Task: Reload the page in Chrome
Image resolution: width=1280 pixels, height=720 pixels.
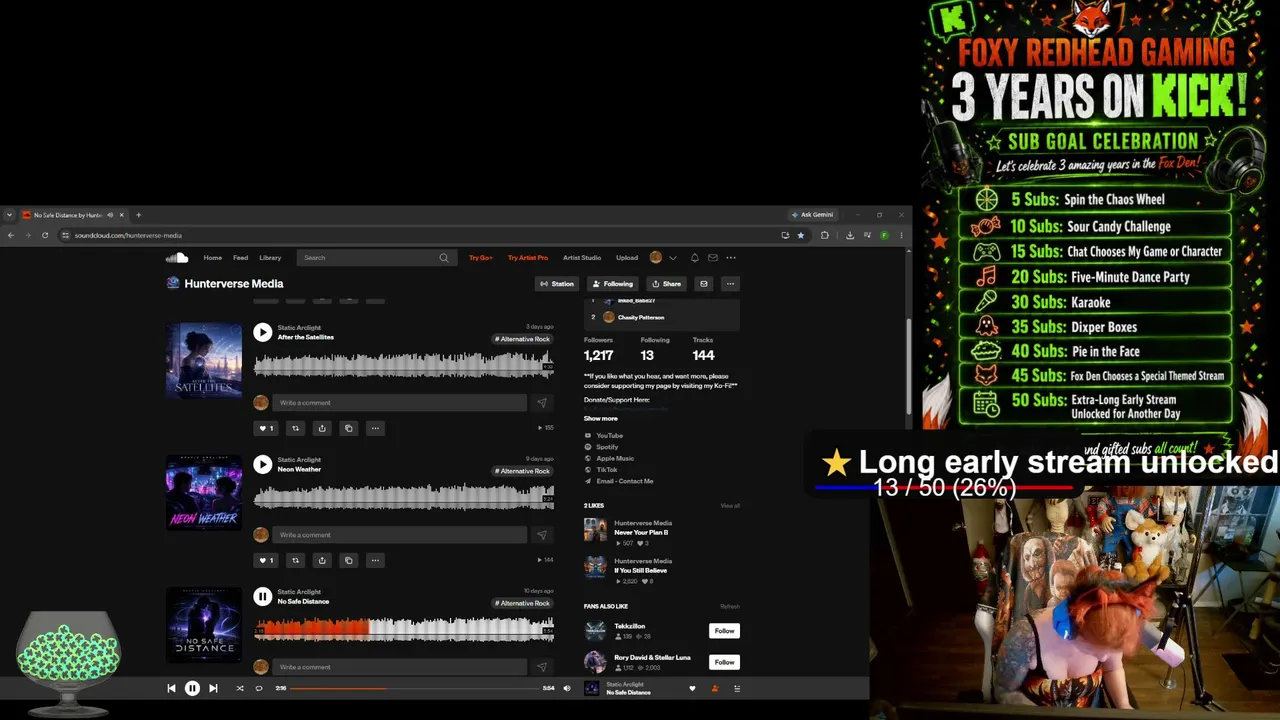Action: tap(45, 235)
